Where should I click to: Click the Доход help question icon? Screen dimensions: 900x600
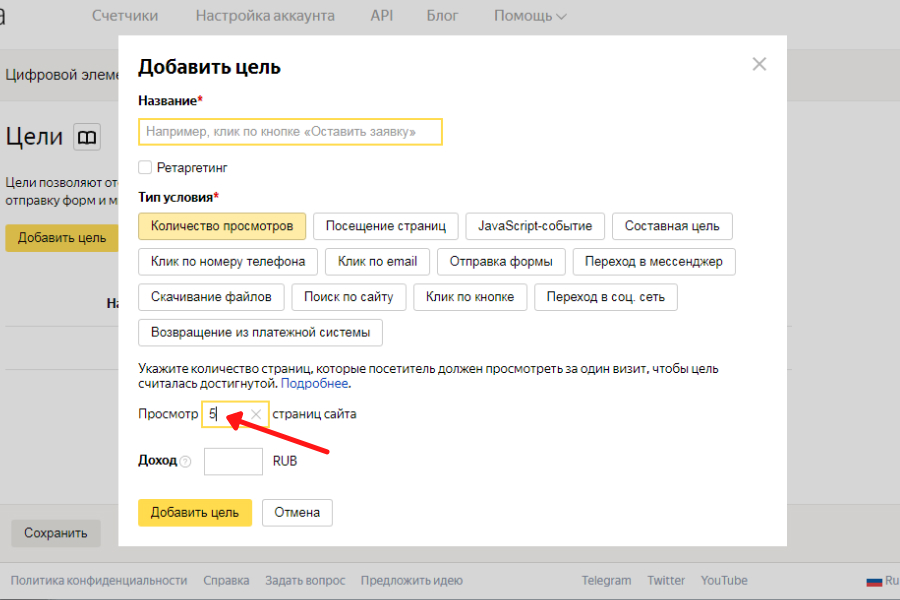point(185,462)
